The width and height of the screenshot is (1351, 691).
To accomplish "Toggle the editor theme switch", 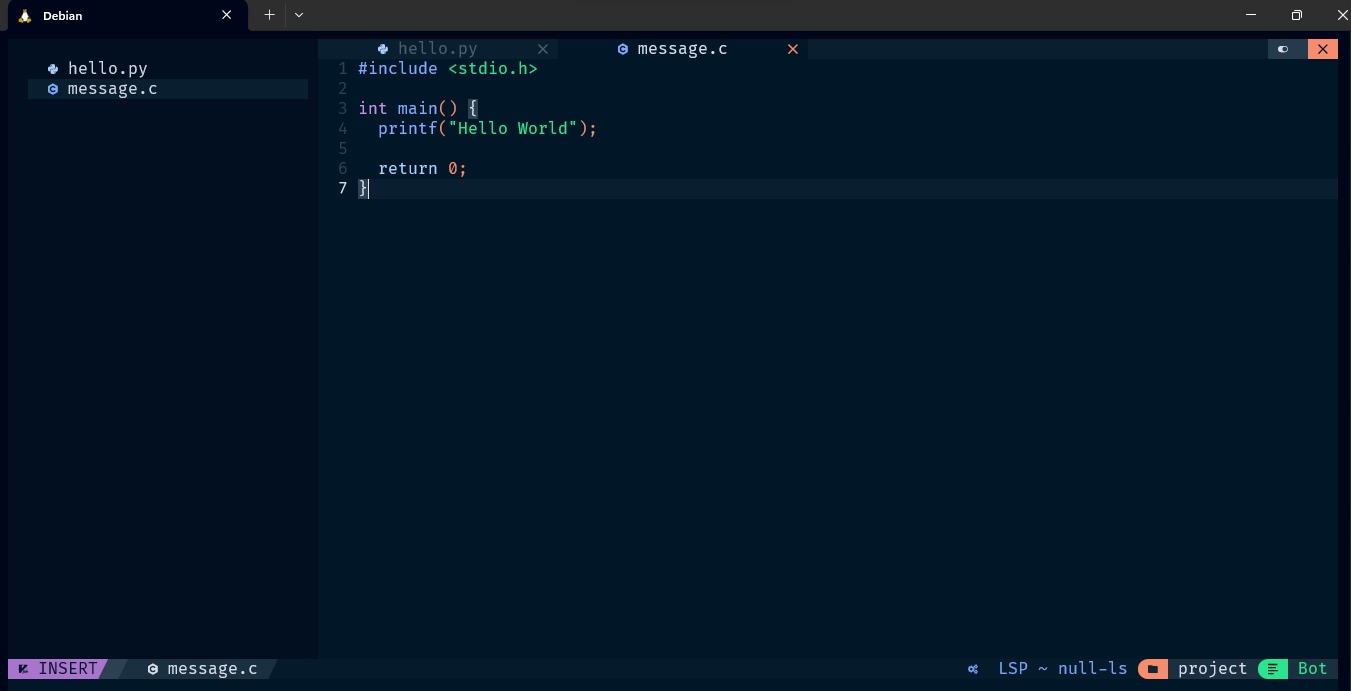I will pyautogui.click(x=1283, y=49).
